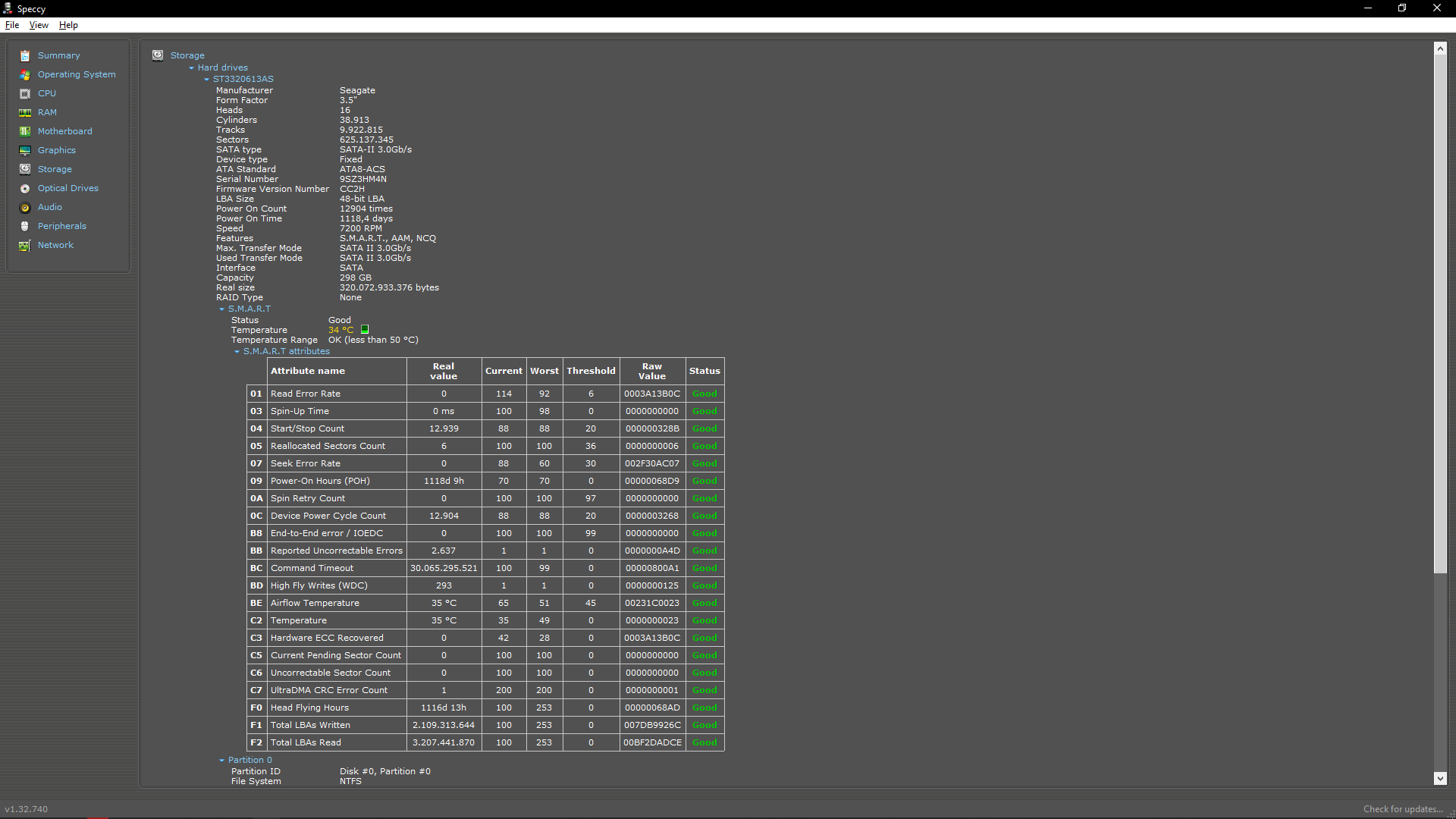Screen dimensions: 1456x819
Task: Collapse the Hard drives tree node
Action: 191,68
